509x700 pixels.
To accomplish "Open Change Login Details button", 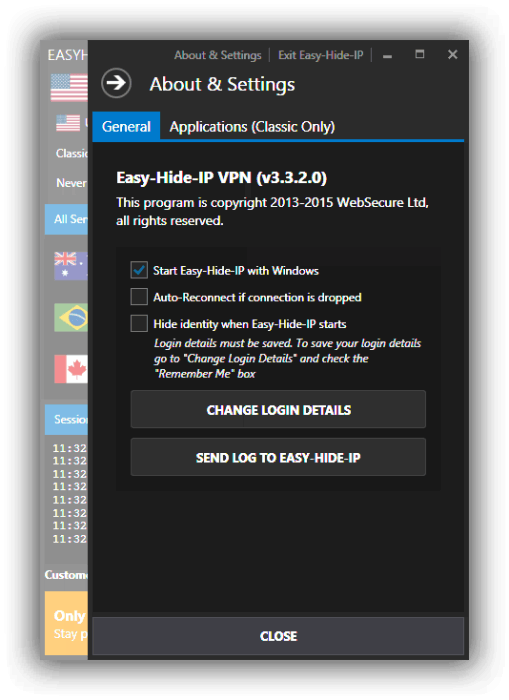I will click(278, 409).
